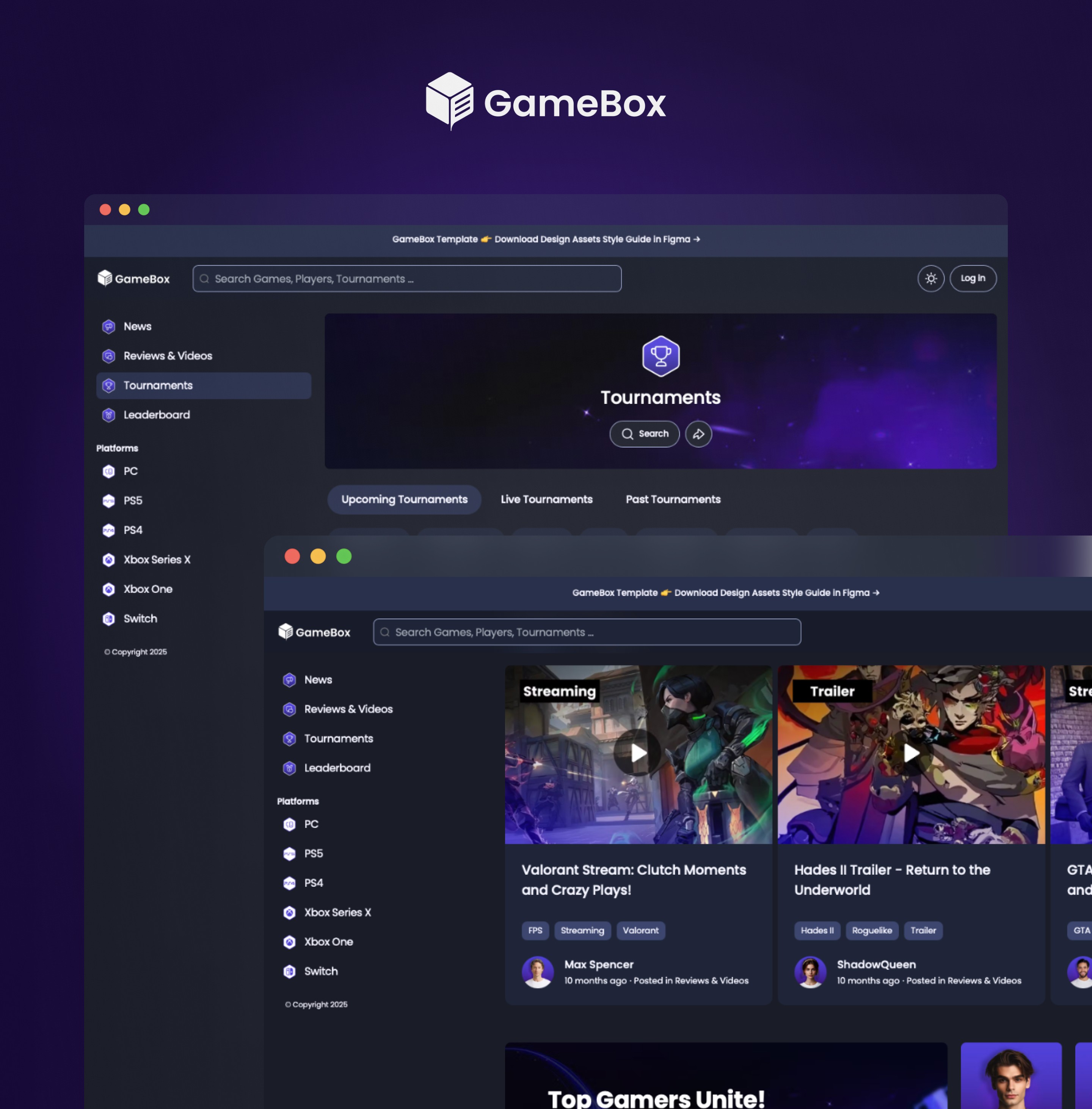Switch to Upcoming Tournaments tab
The image size is (1092, 1109).
(x=404, y=499)
